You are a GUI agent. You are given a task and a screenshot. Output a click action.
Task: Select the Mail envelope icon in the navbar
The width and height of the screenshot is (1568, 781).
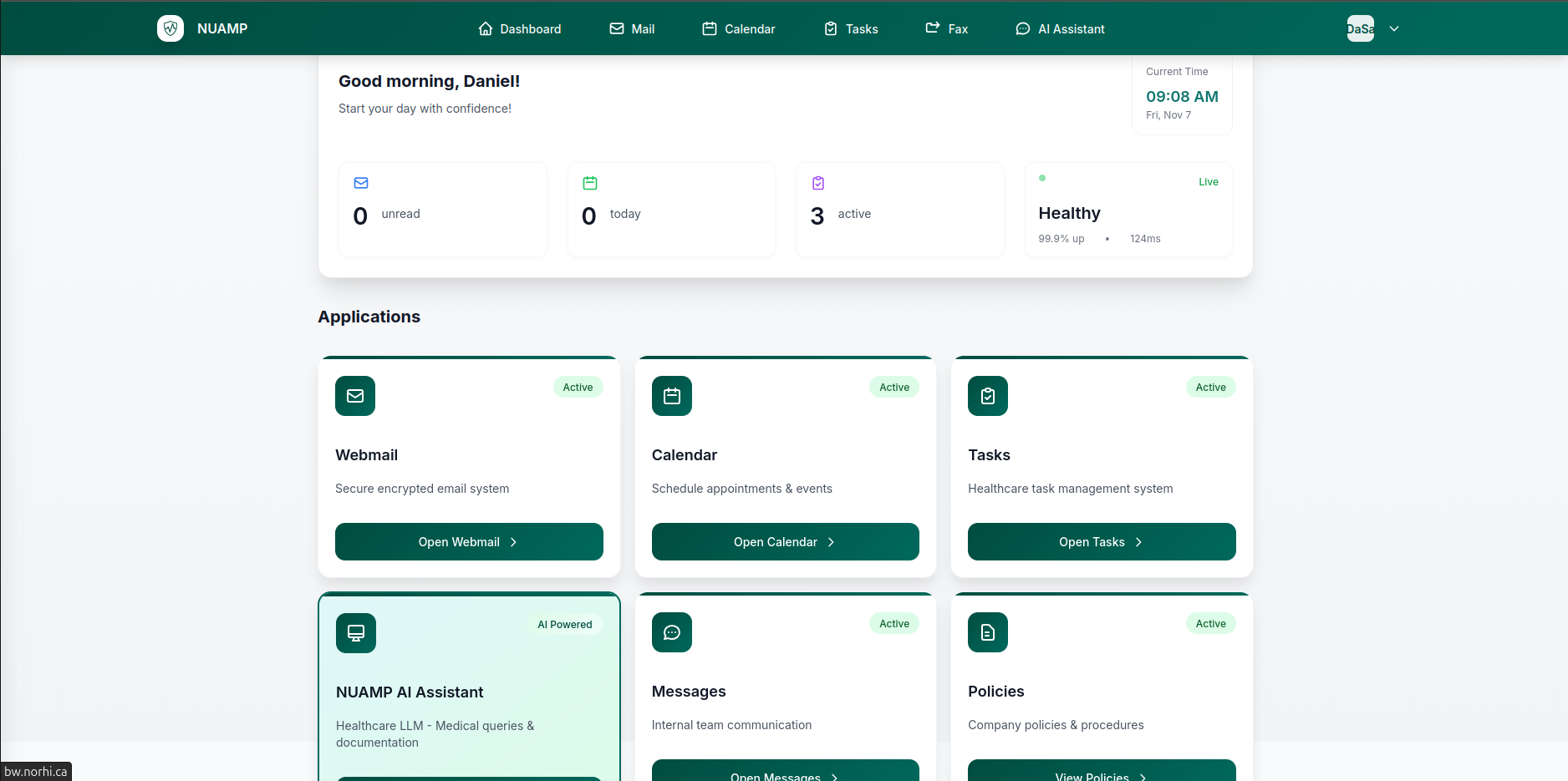[x=615, y=28]
